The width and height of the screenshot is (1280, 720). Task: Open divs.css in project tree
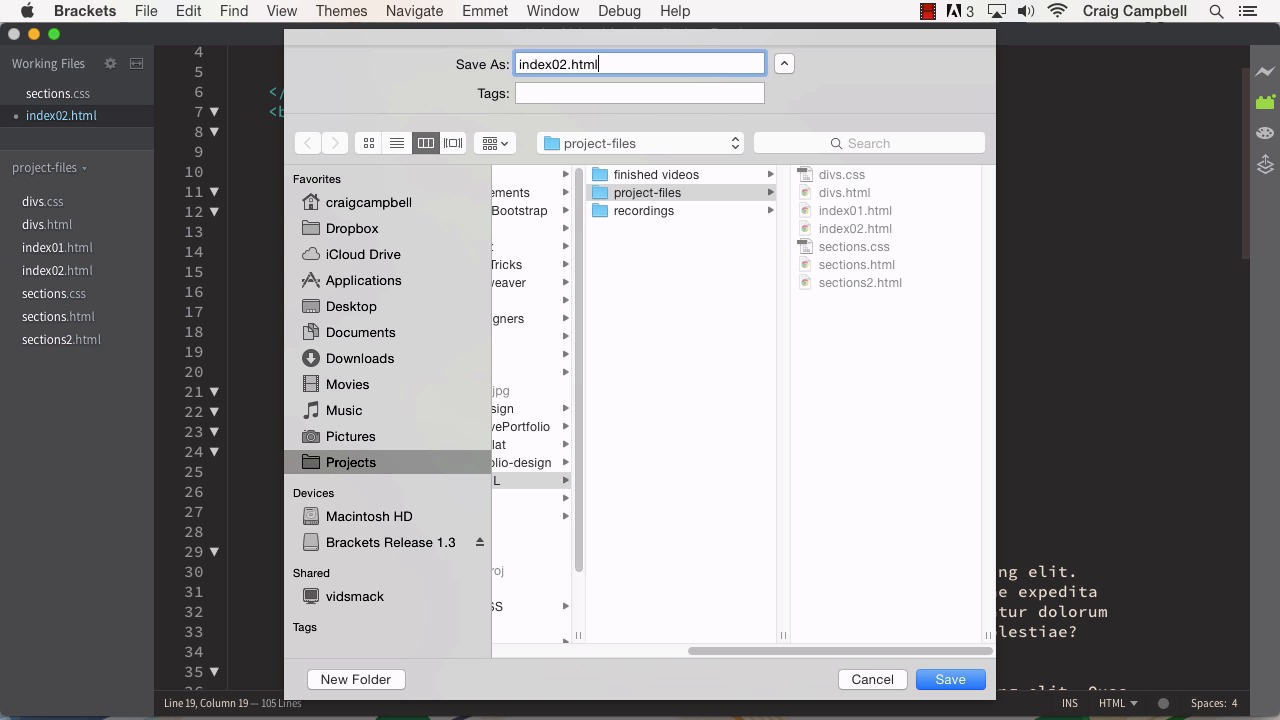tap(43, 201)
